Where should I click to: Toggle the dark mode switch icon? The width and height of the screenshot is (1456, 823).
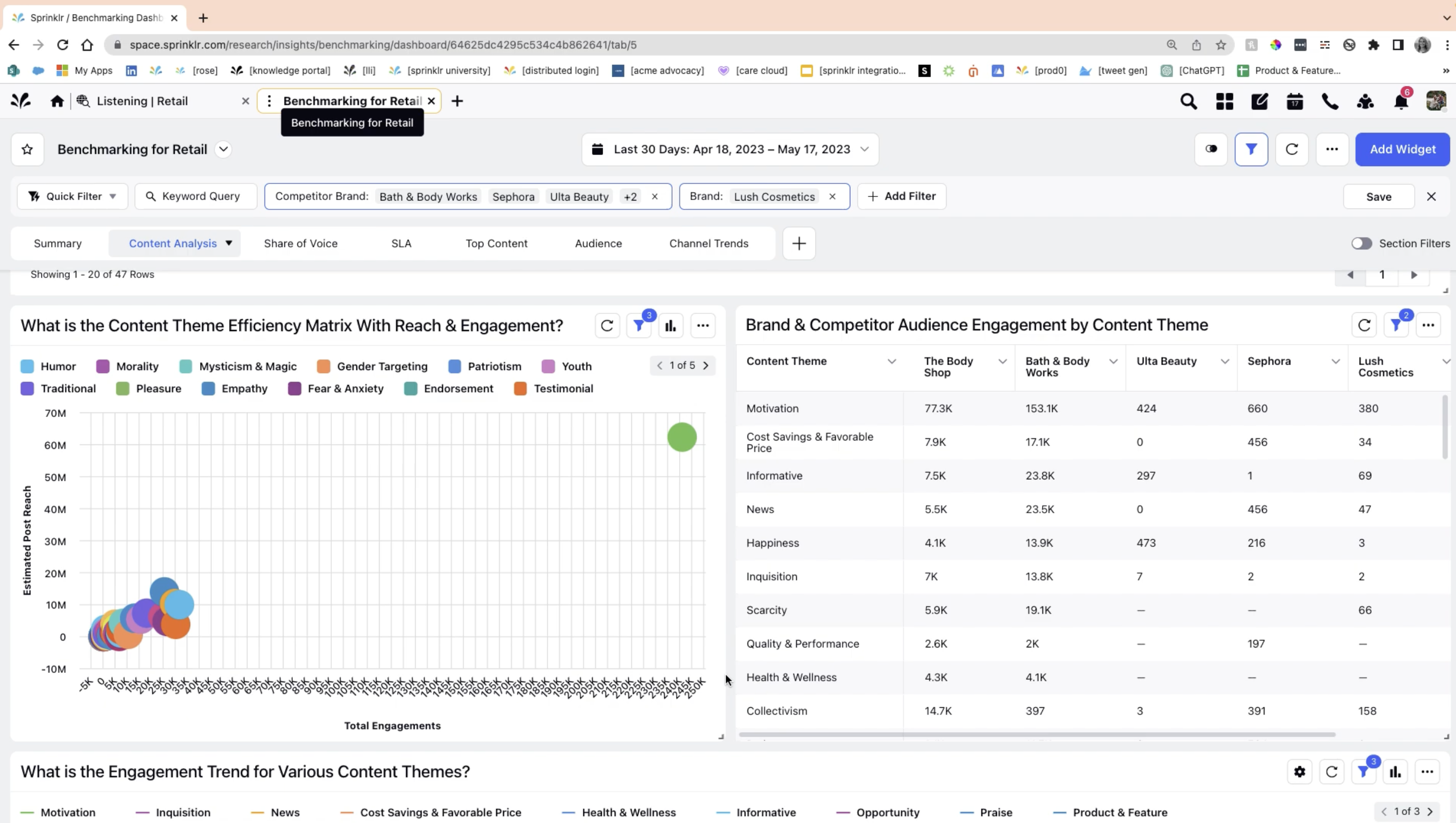[x=1211, y=149]
